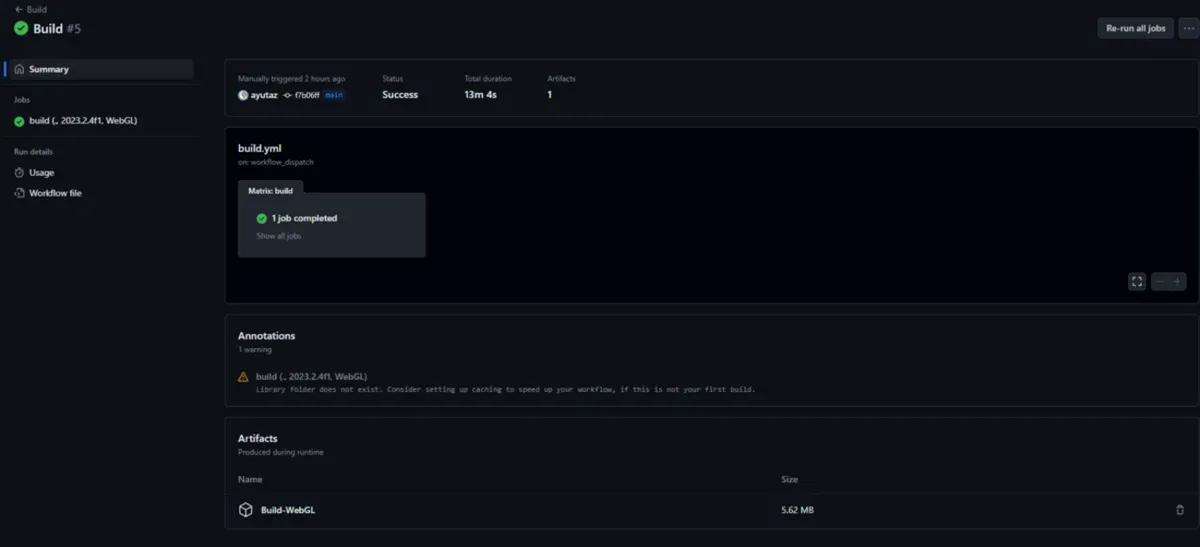Click Re-run all jobs button
Screen dimensions: 1200x547
[1135, 29]
